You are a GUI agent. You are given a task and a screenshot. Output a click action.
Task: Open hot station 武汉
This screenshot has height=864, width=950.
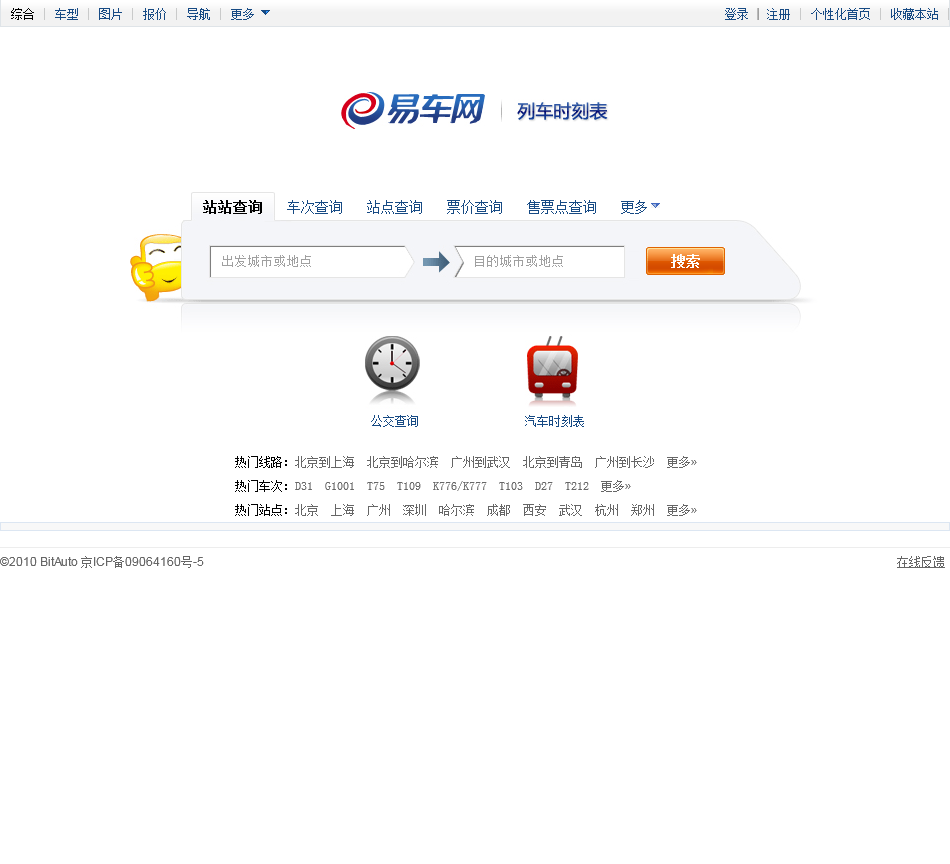571,510
